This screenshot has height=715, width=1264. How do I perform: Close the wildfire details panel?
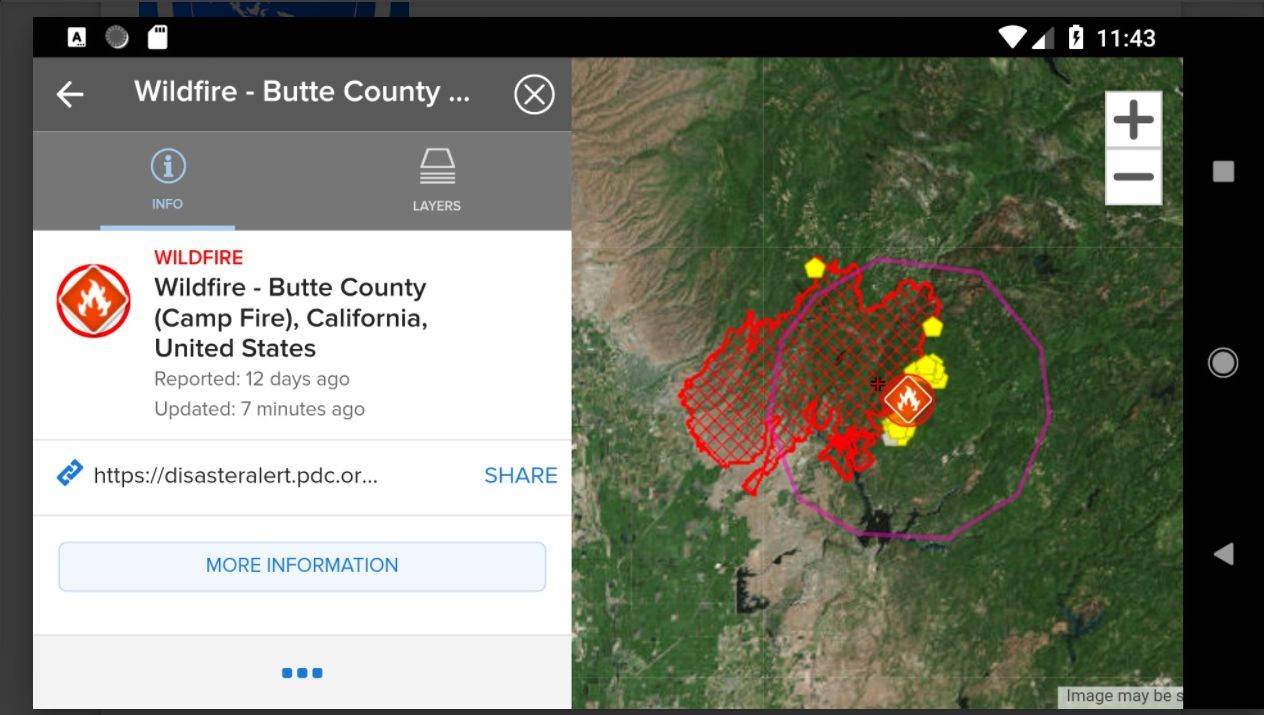[534, 95]
